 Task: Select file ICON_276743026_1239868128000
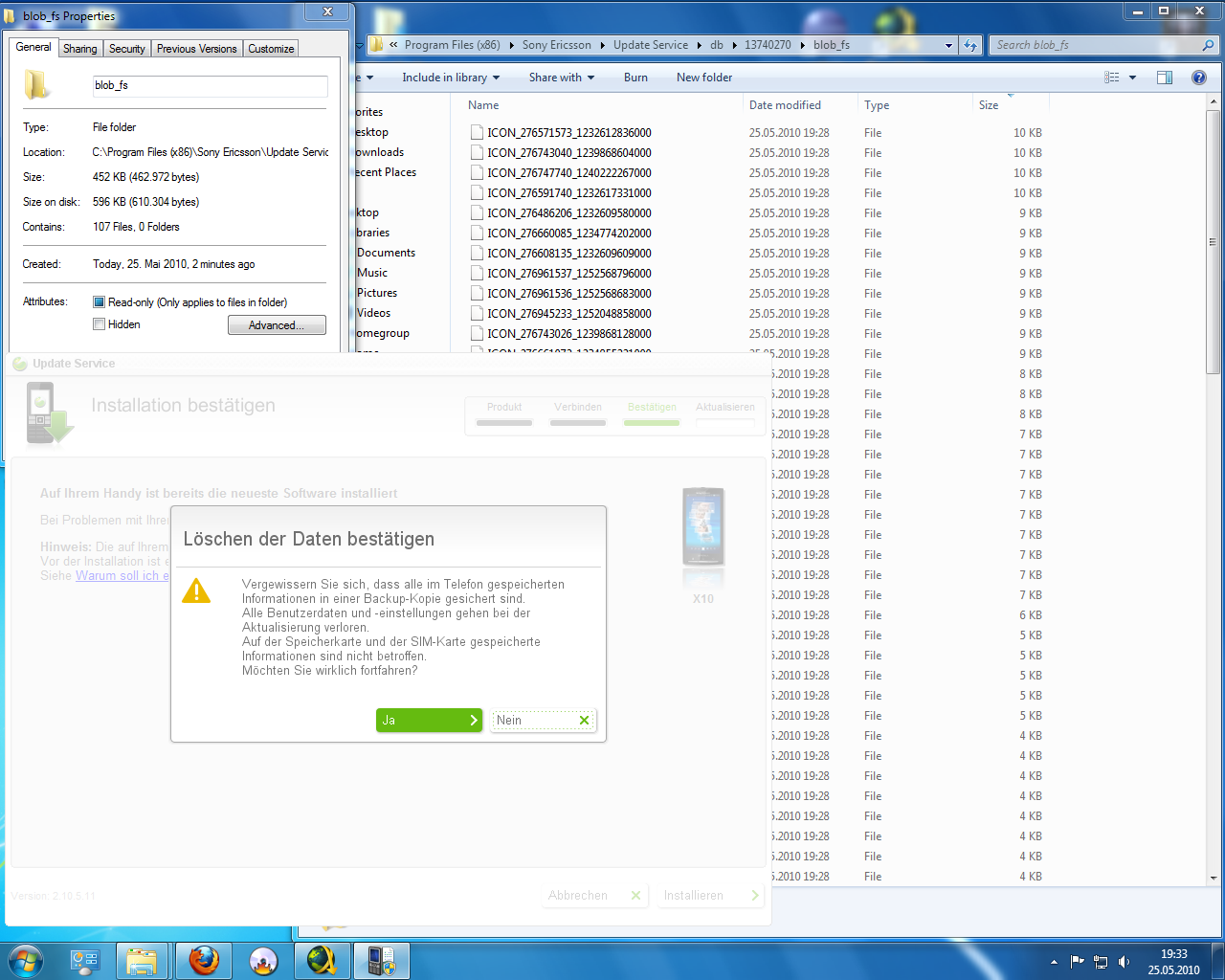point(569,334)
